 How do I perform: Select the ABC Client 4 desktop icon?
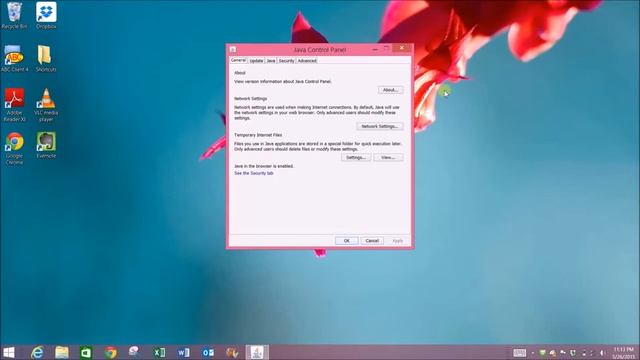14,58
